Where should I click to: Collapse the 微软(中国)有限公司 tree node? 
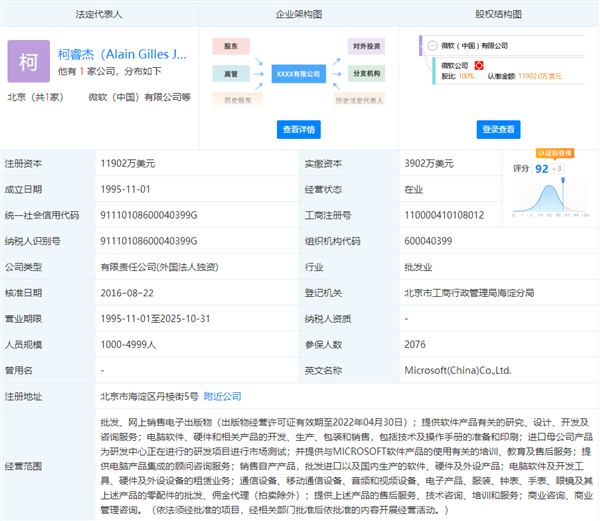[432, 46]
